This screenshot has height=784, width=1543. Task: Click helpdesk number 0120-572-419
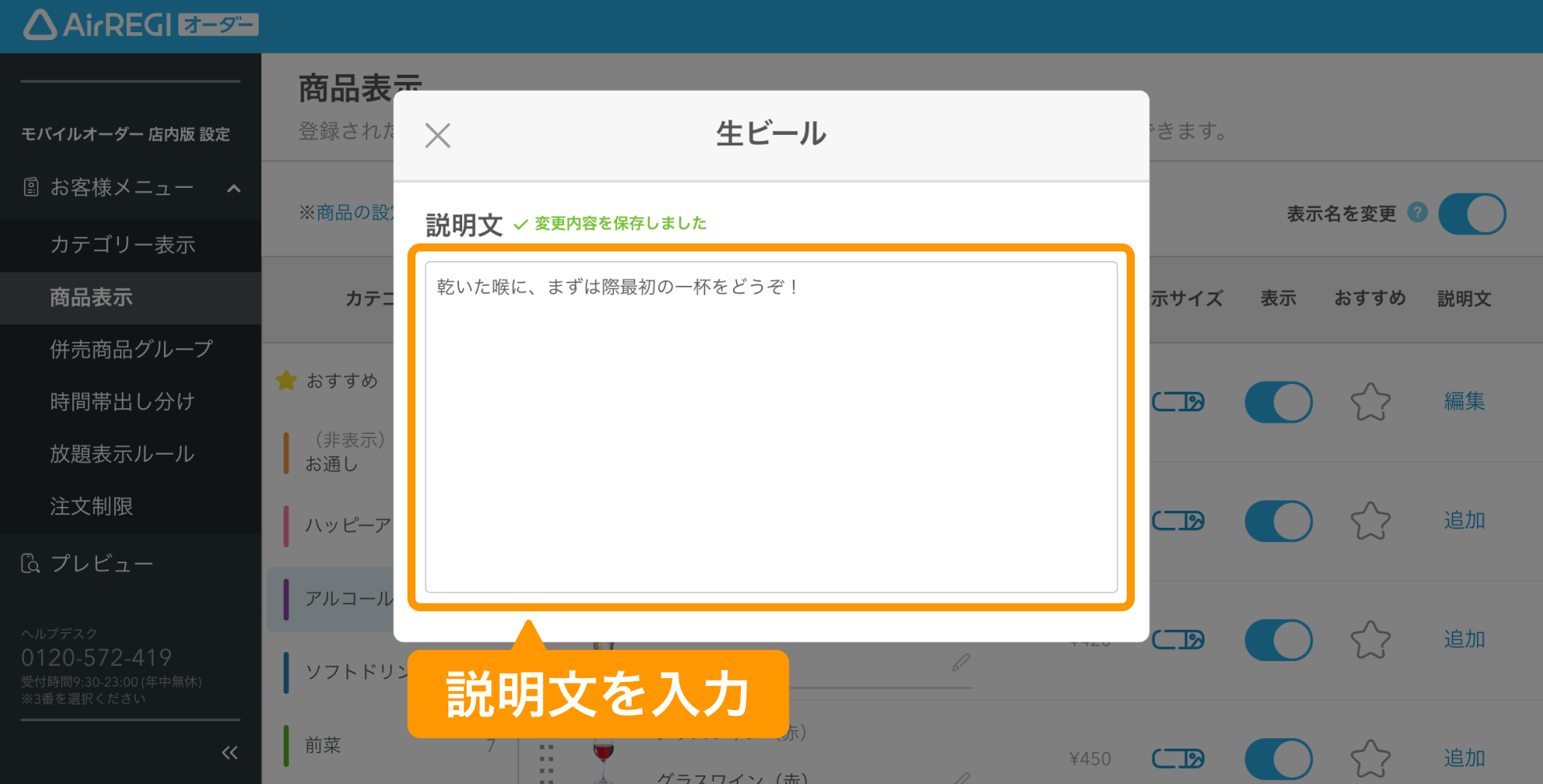(x=96, y=658)
